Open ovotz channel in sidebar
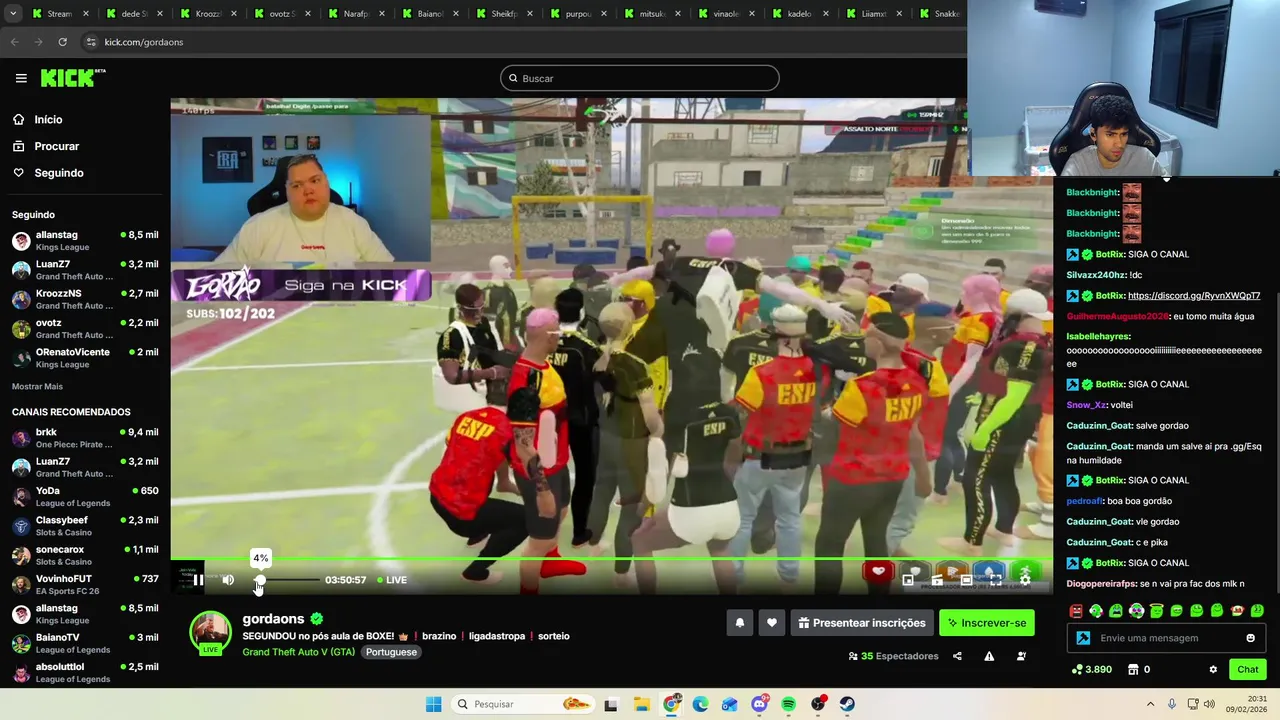The image size is (1280, 720). [x=85, y=329]
